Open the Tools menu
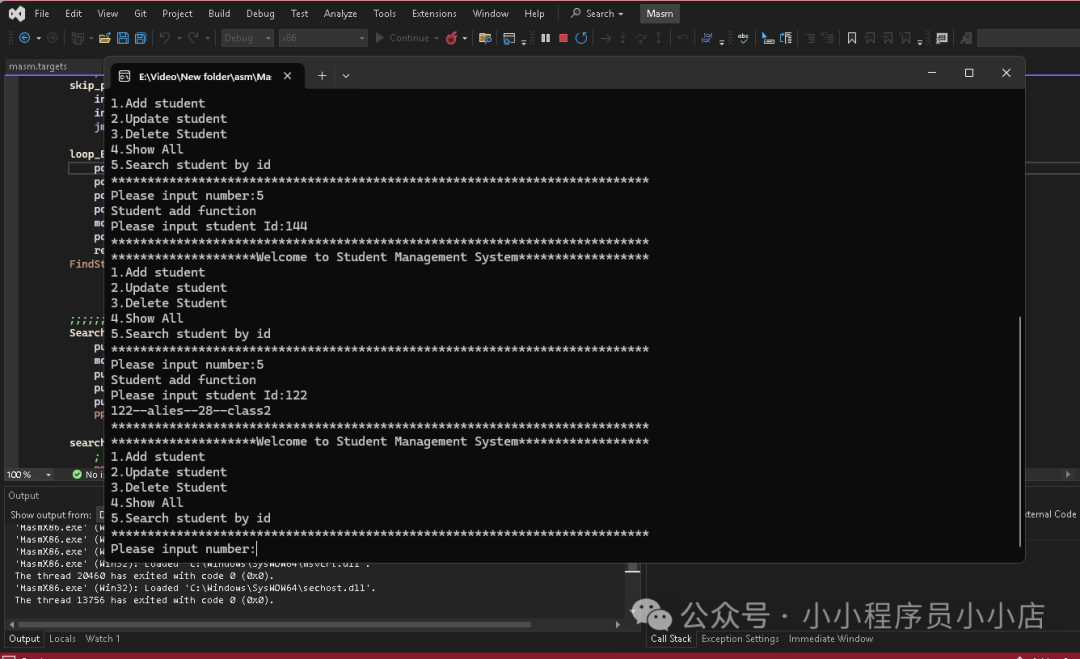Screen dimensions: 1080x659 (x=384, y=13)
